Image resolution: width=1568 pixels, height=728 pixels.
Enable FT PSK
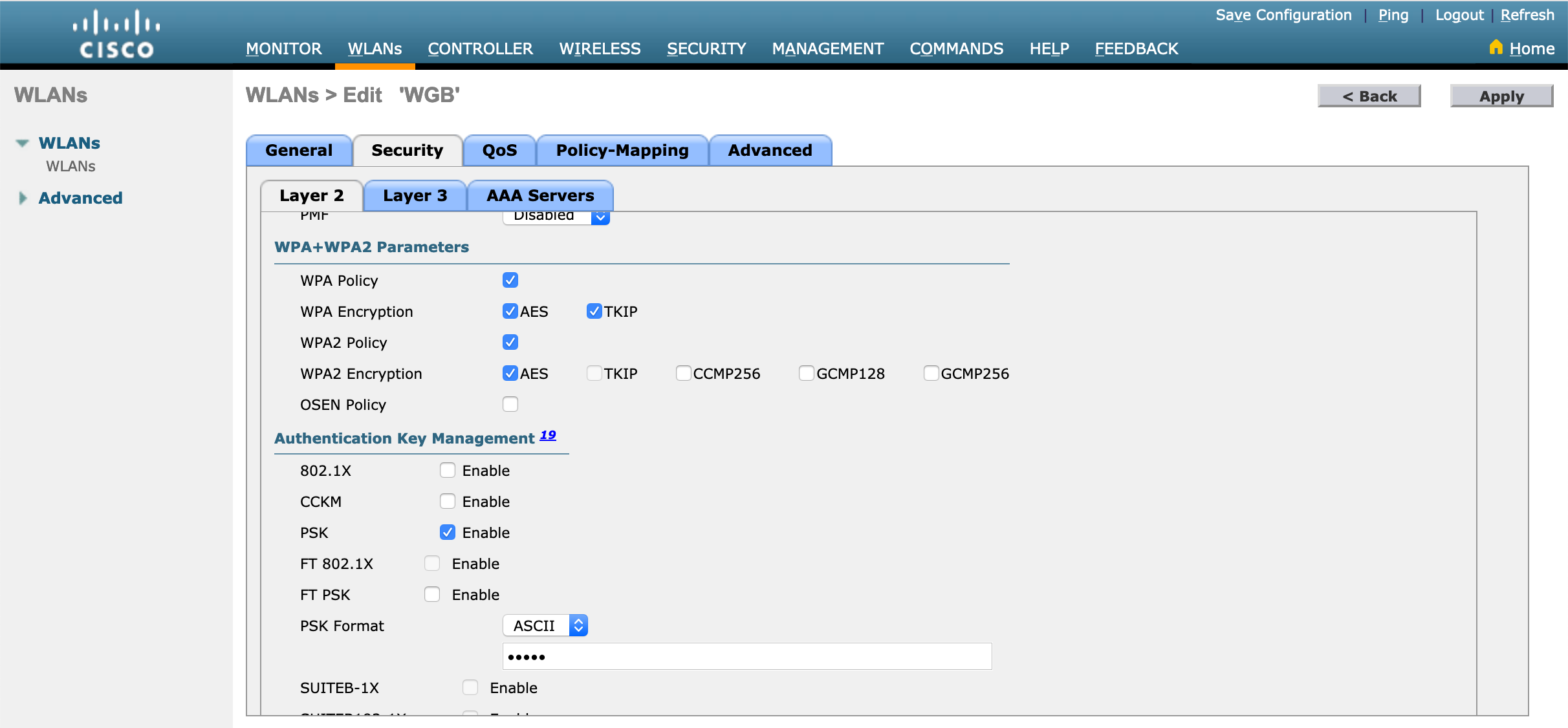[x=432, y=594]
